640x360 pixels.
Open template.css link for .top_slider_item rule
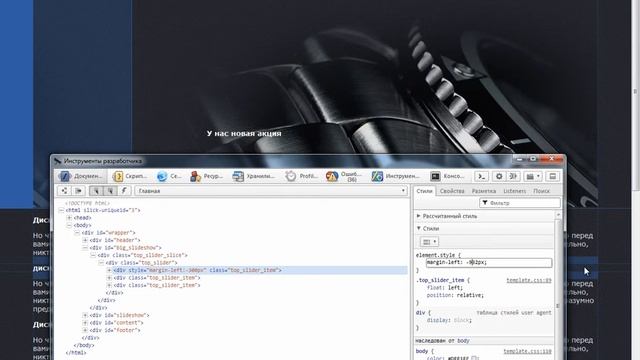[529, 280]
